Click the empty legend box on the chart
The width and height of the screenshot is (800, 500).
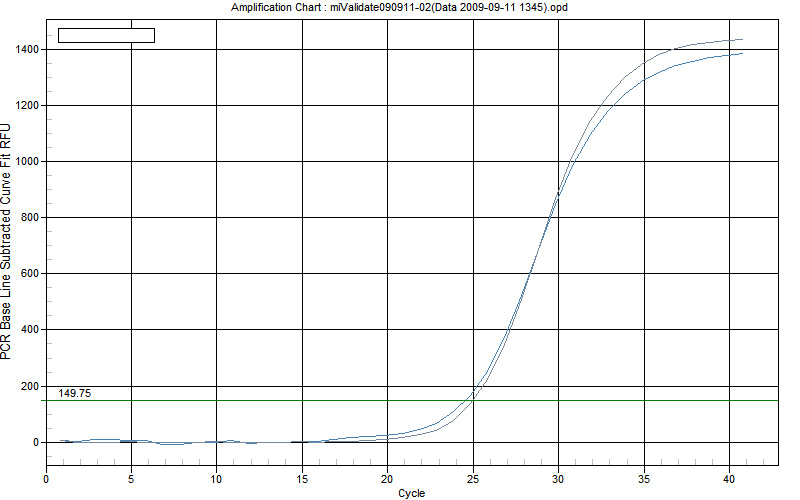click(106, 35)
